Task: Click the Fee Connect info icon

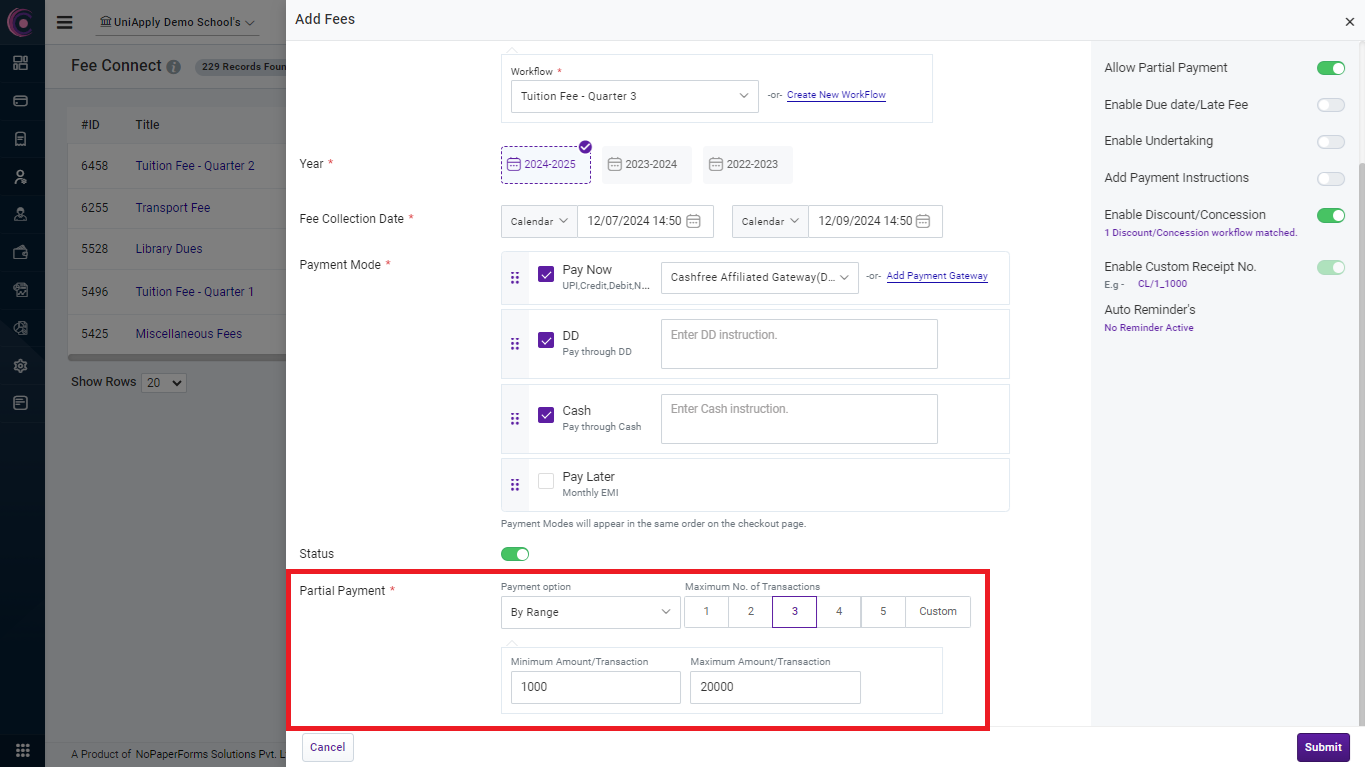Action: click(174, 67)
